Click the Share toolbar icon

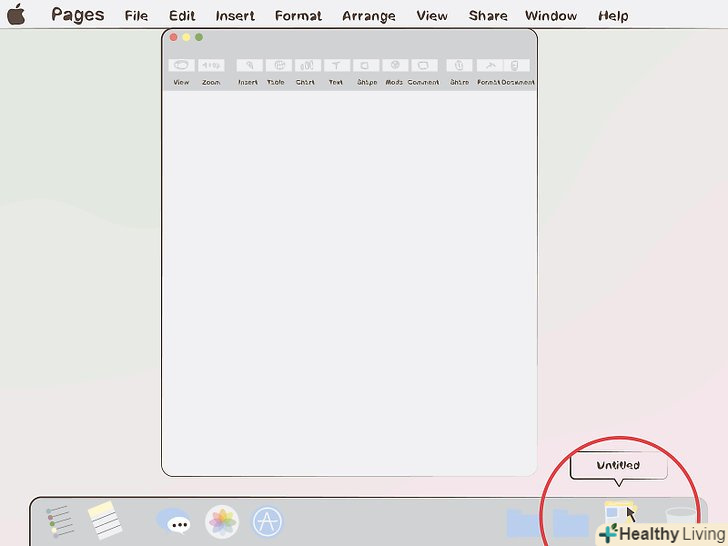[x=459, y=65]
